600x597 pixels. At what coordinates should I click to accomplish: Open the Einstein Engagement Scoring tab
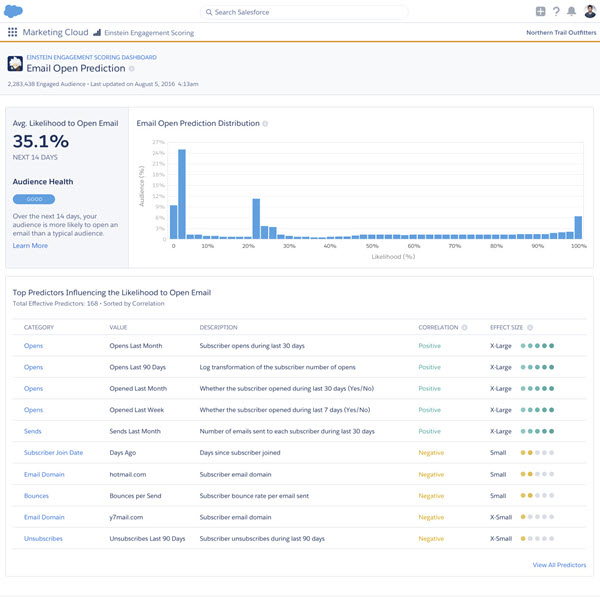point(149,33)
